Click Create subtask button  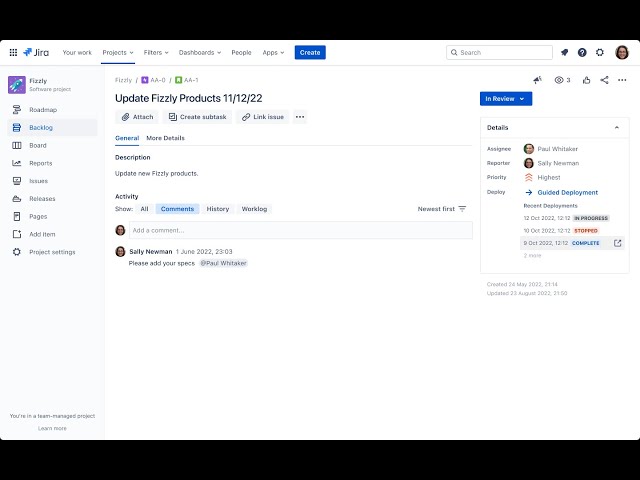198,117
